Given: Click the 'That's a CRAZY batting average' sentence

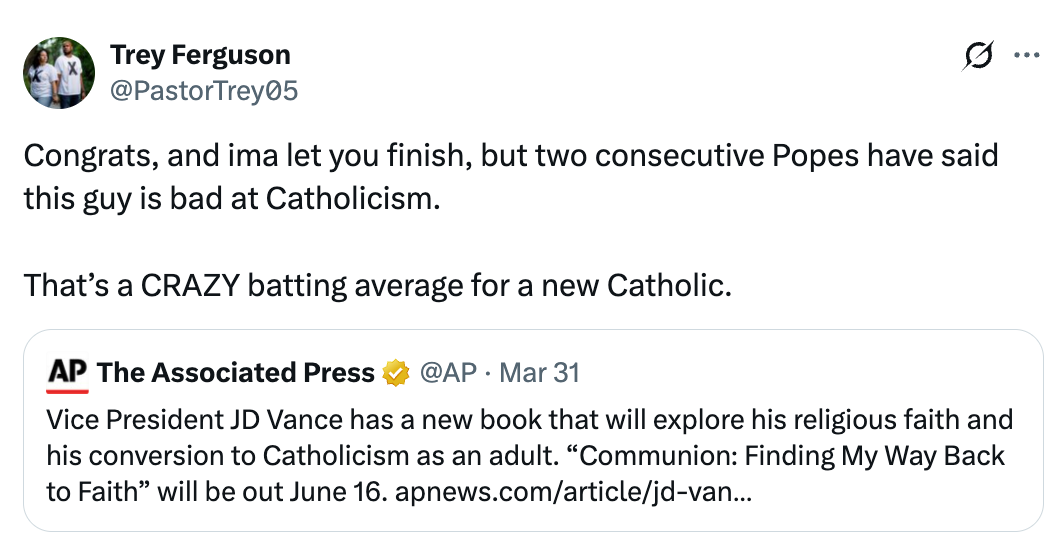Looking at the screenshot, I should [378, 286].
